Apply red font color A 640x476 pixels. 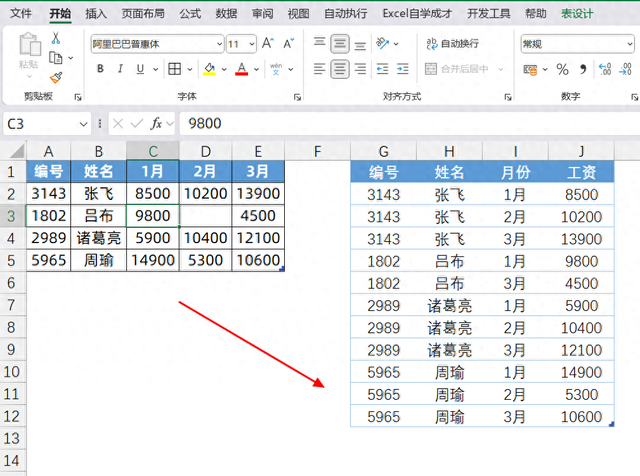pos(242,69)
